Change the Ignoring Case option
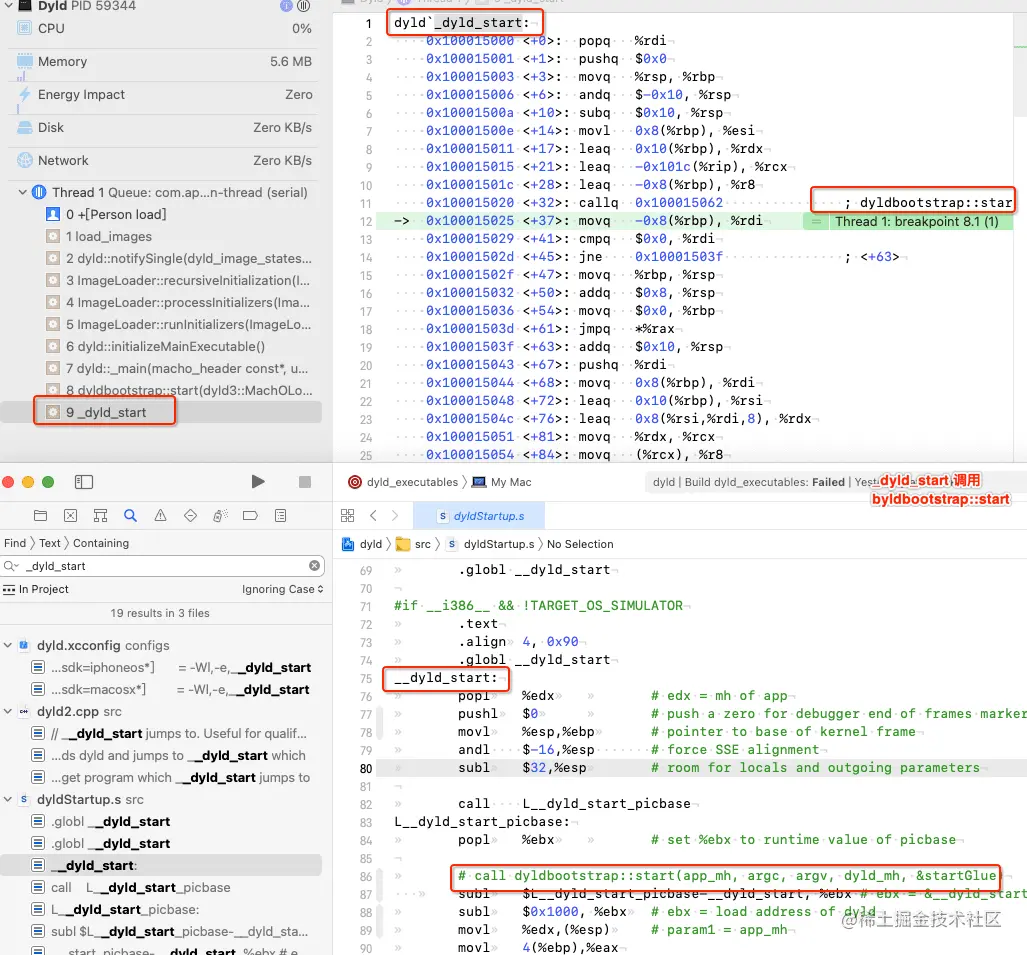Screen dimensions: 1027x955 (282, 590)
